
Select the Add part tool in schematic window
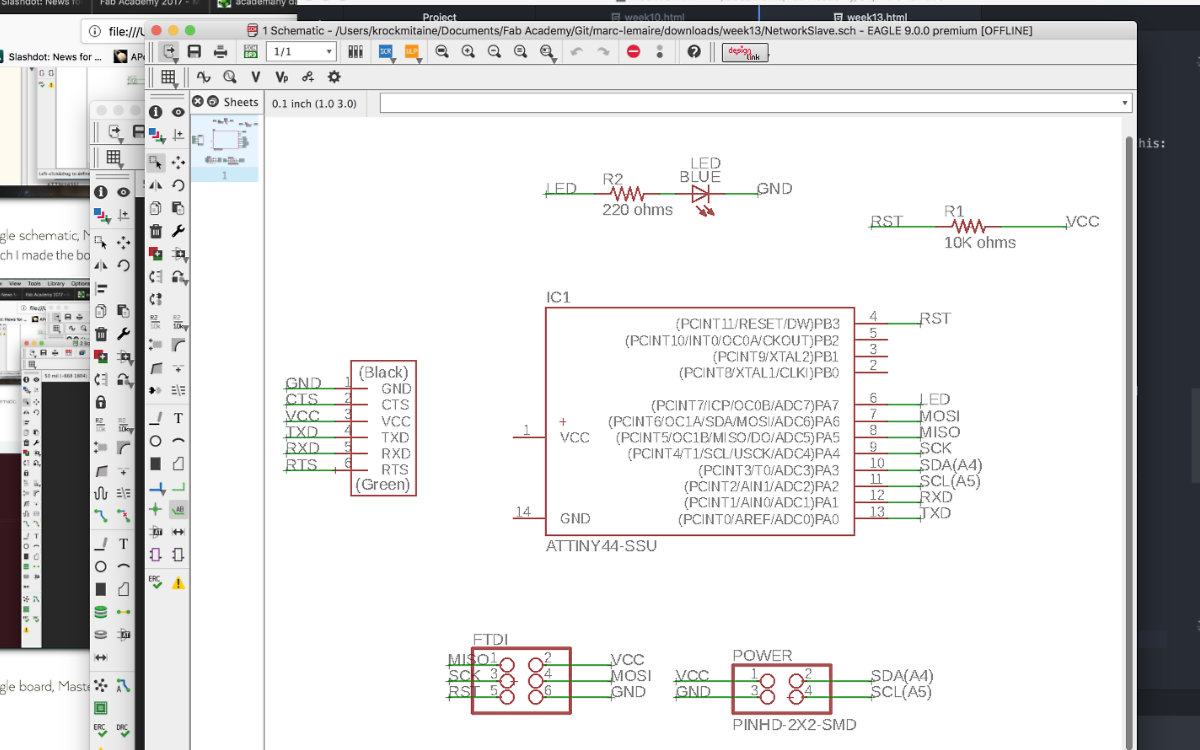[156, 254]
